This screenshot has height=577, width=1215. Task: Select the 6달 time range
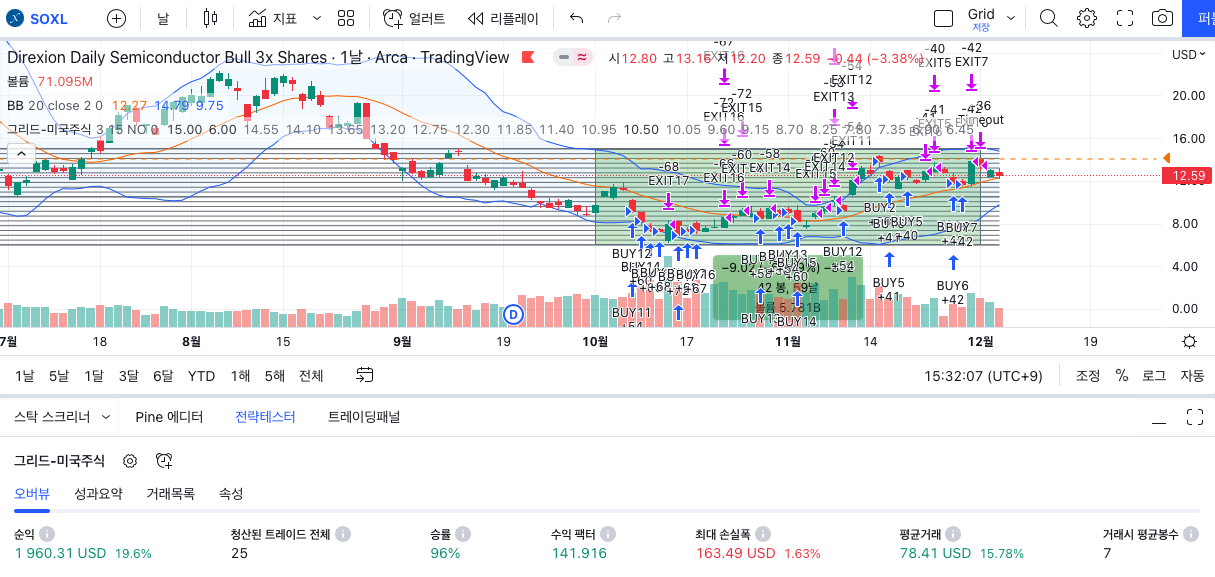pos(163,376)
